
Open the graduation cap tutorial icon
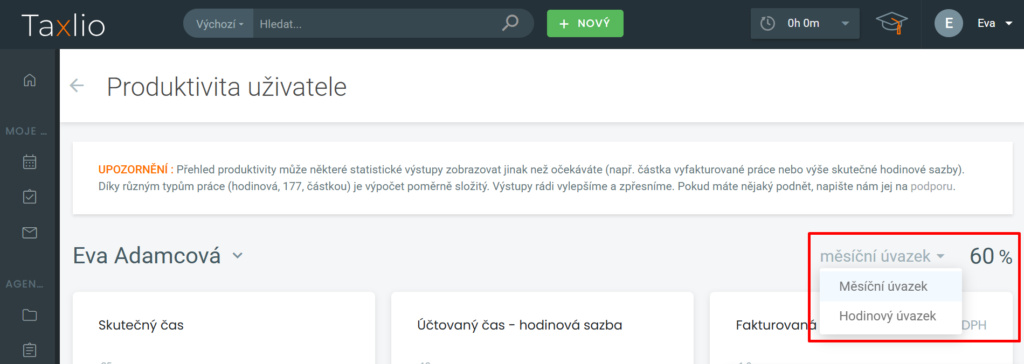(892, 24)
